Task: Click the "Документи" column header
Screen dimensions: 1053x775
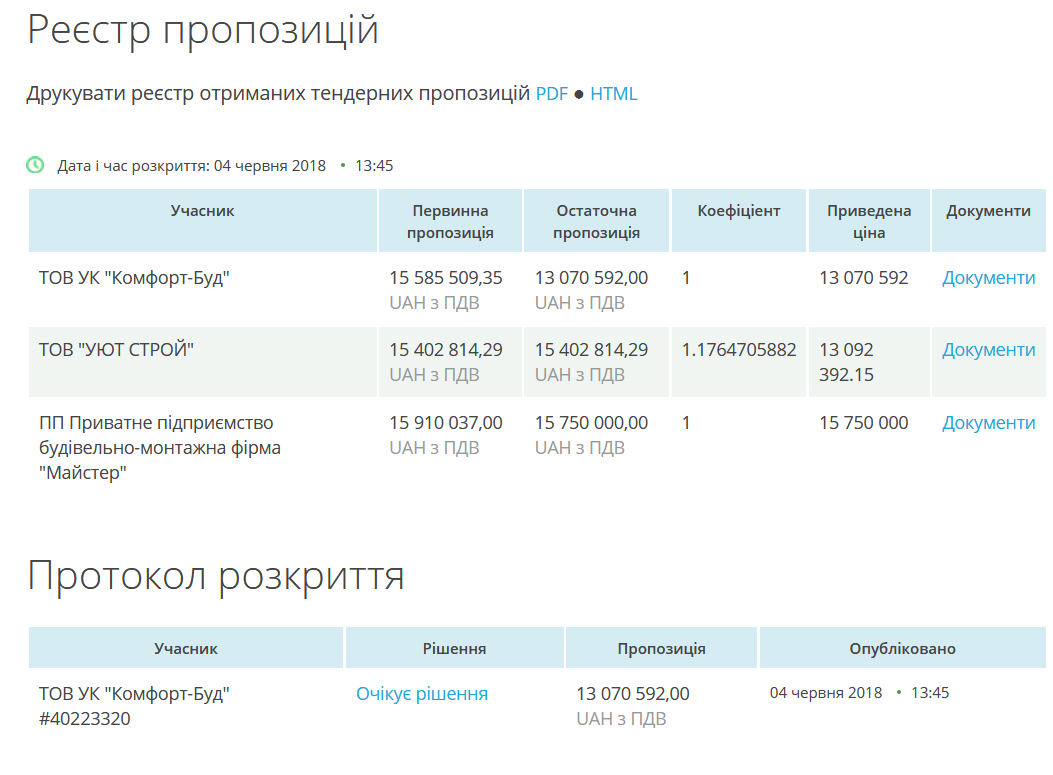Action: pyautogui.click(x=988, y=211)
